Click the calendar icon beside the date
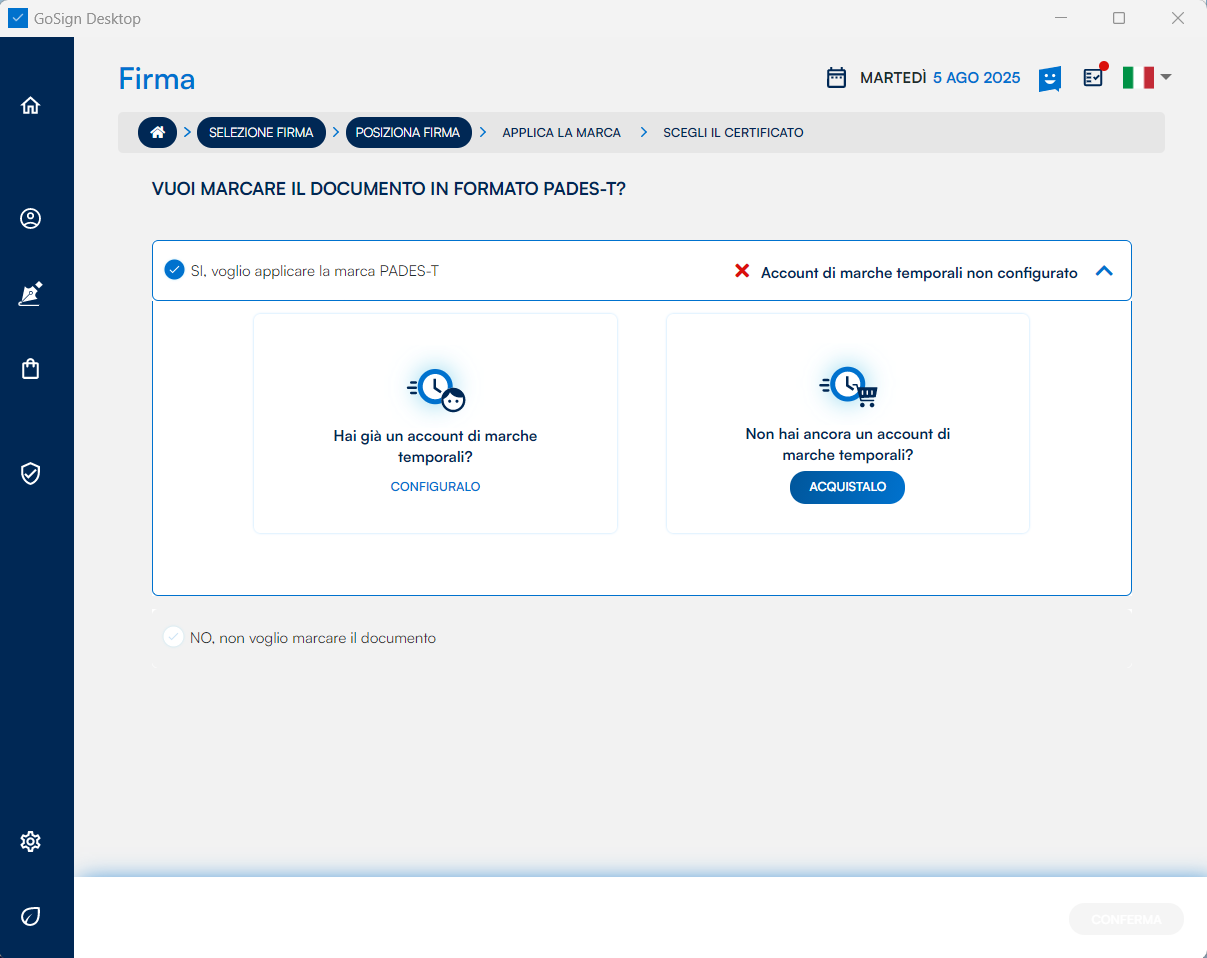The width and height of the screenshot is (1207, 958). tap(836, 78)
